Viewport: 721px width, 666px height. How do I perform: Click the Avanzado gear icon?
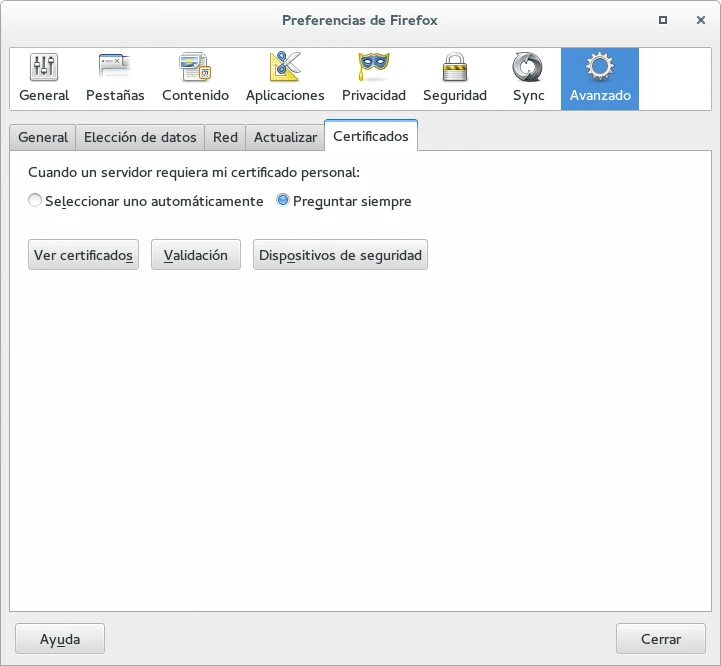[600, 78]
